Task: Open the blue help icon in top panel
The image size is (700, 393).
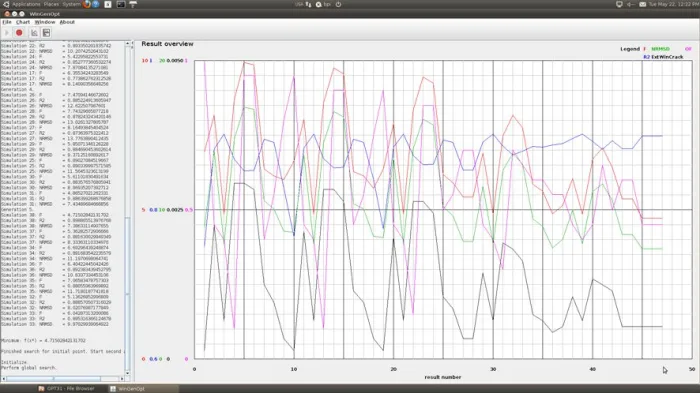Action: click(96, 4)
